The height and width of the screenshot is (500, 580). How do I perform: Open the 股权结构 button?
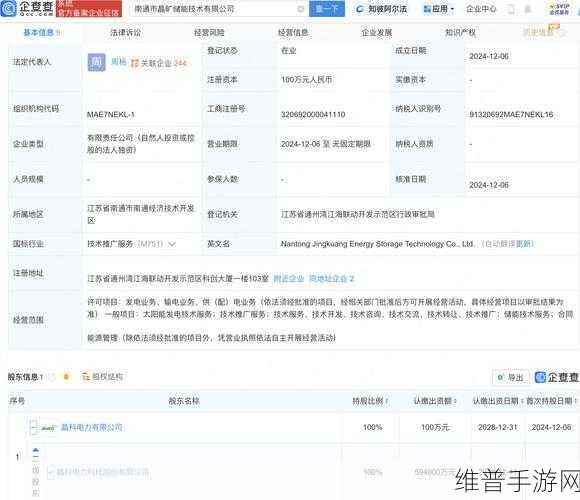click(102, 377)
